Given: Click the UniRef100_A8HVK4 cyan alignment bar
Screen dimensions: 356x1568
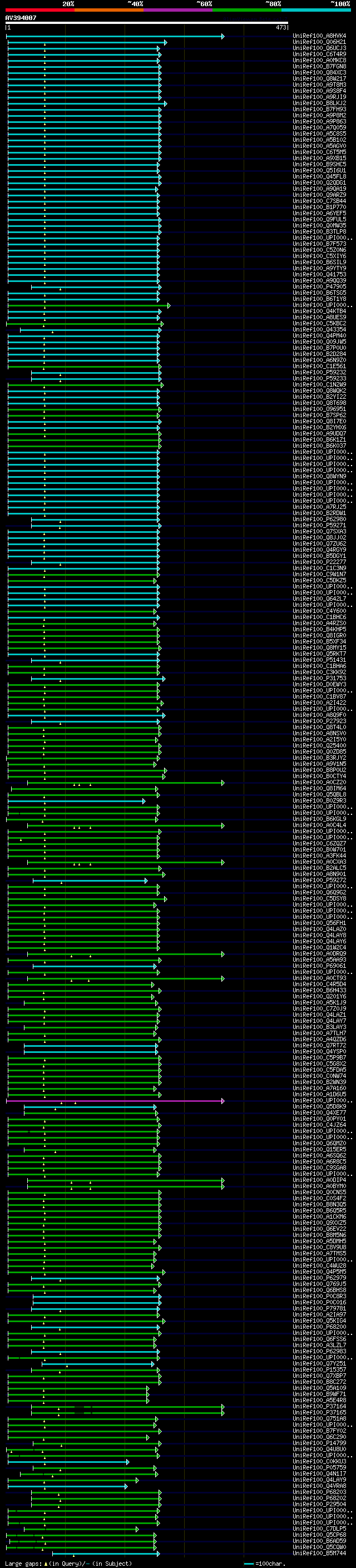Looking at the screenshot, I should (x=115, y=37).
